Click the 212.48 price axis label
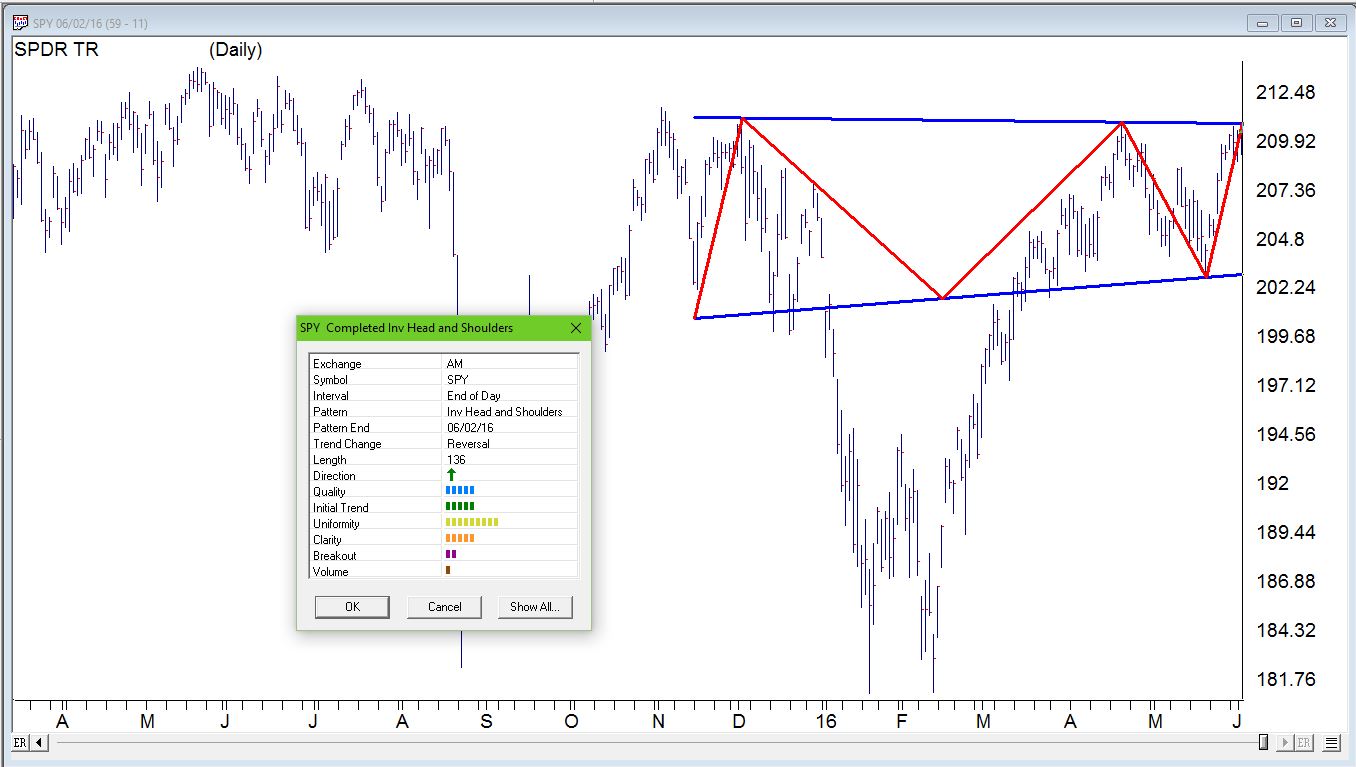Screen dimensions: 1356x767 coord(1286,93)
